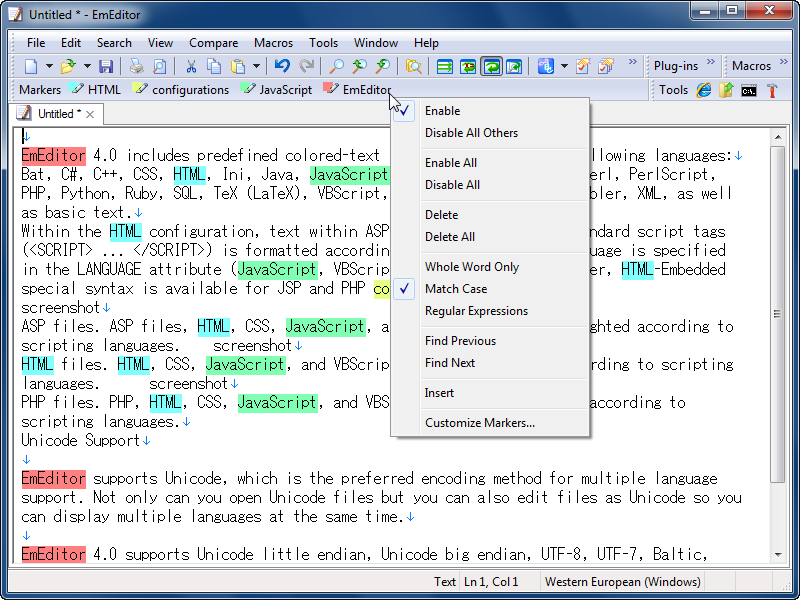The height and width of the screenshot is (600, 800).
Task: Toggle Wrap by Page toolbar button
Action: click(x=514, y=66)
